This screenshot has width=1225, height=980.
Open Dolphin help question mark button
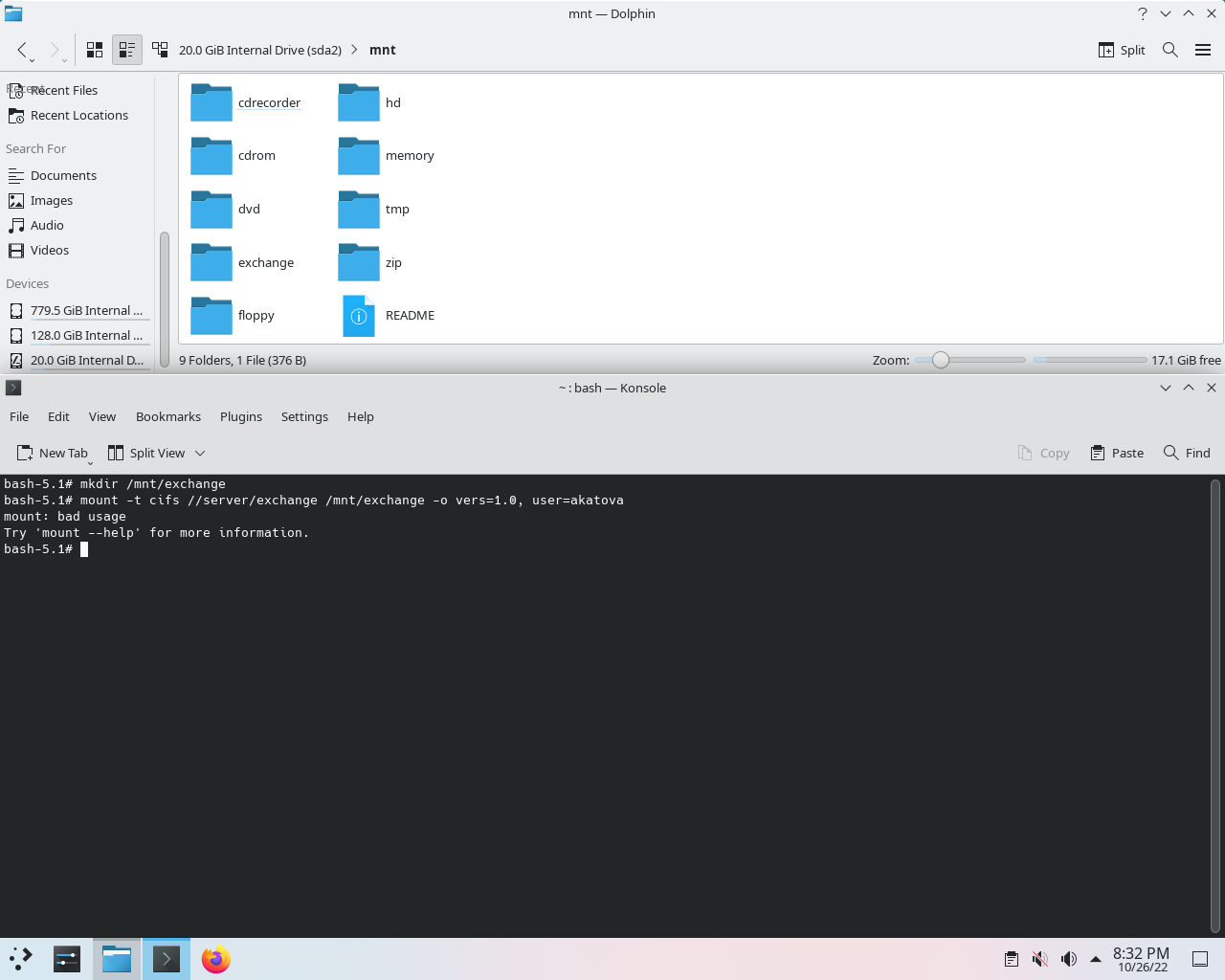[x=1142, y=13]
